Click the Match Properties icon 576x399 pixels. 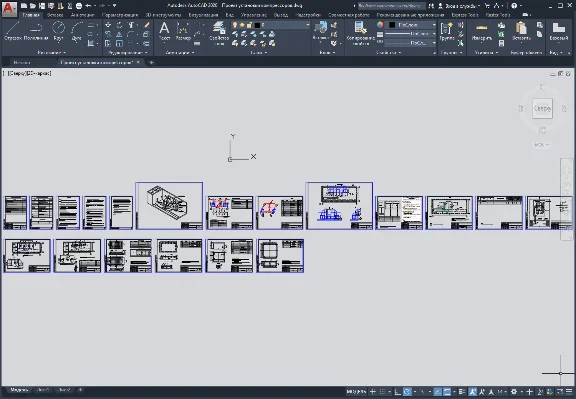coord(360,32)
